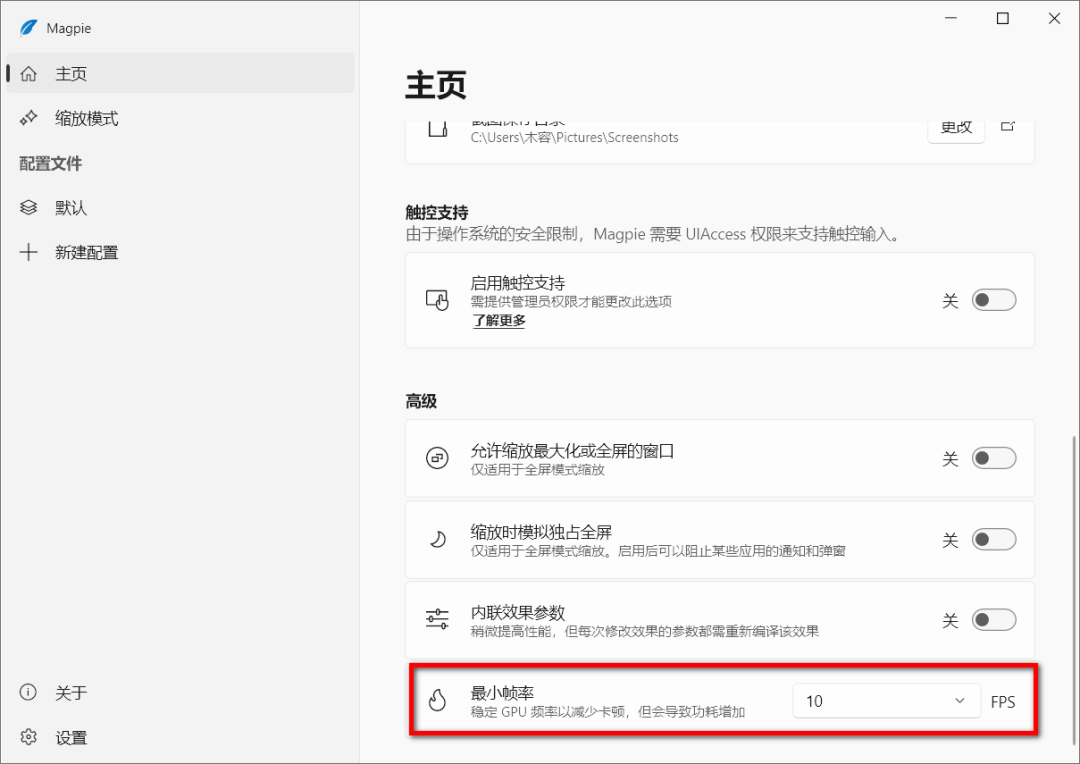1080x764 pixels.
Task: Select 缩放模式 in the sidebar
Action: (x=86, y=118)
